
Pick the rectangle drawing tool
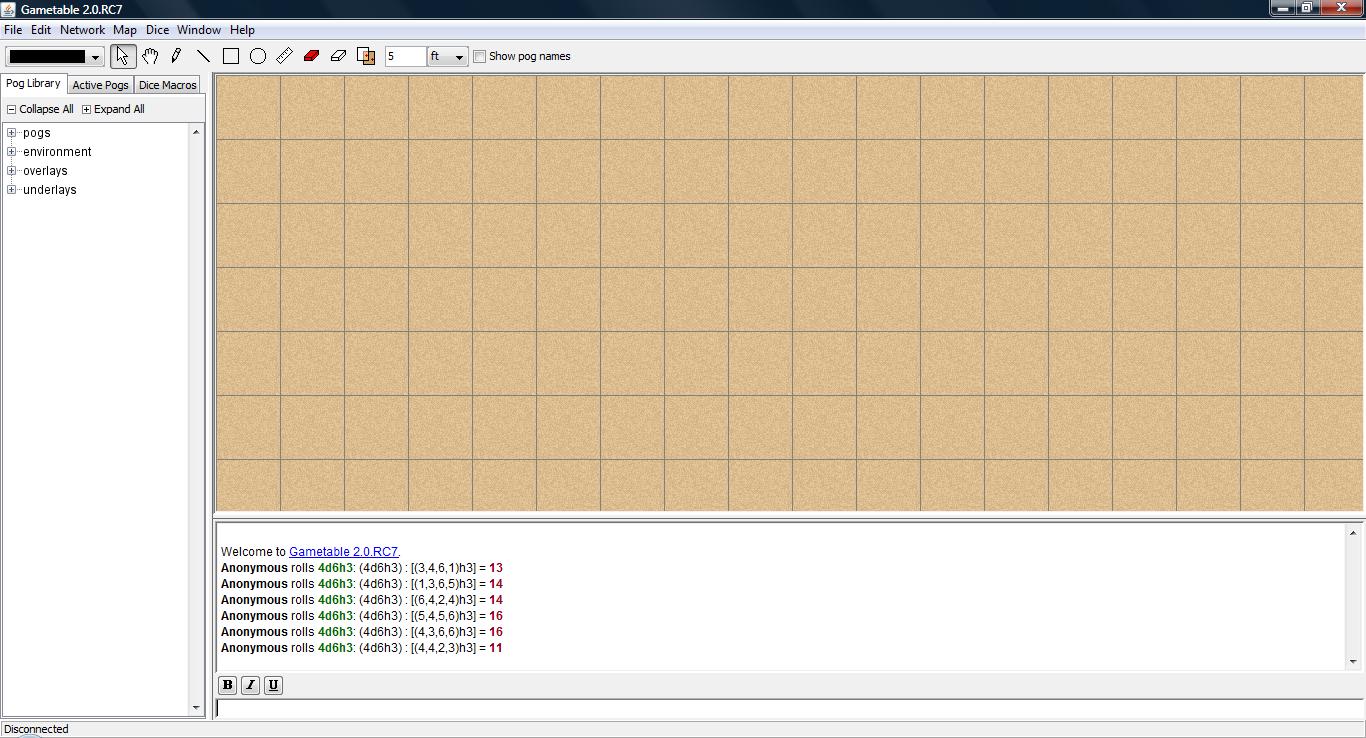click(231, 56)
